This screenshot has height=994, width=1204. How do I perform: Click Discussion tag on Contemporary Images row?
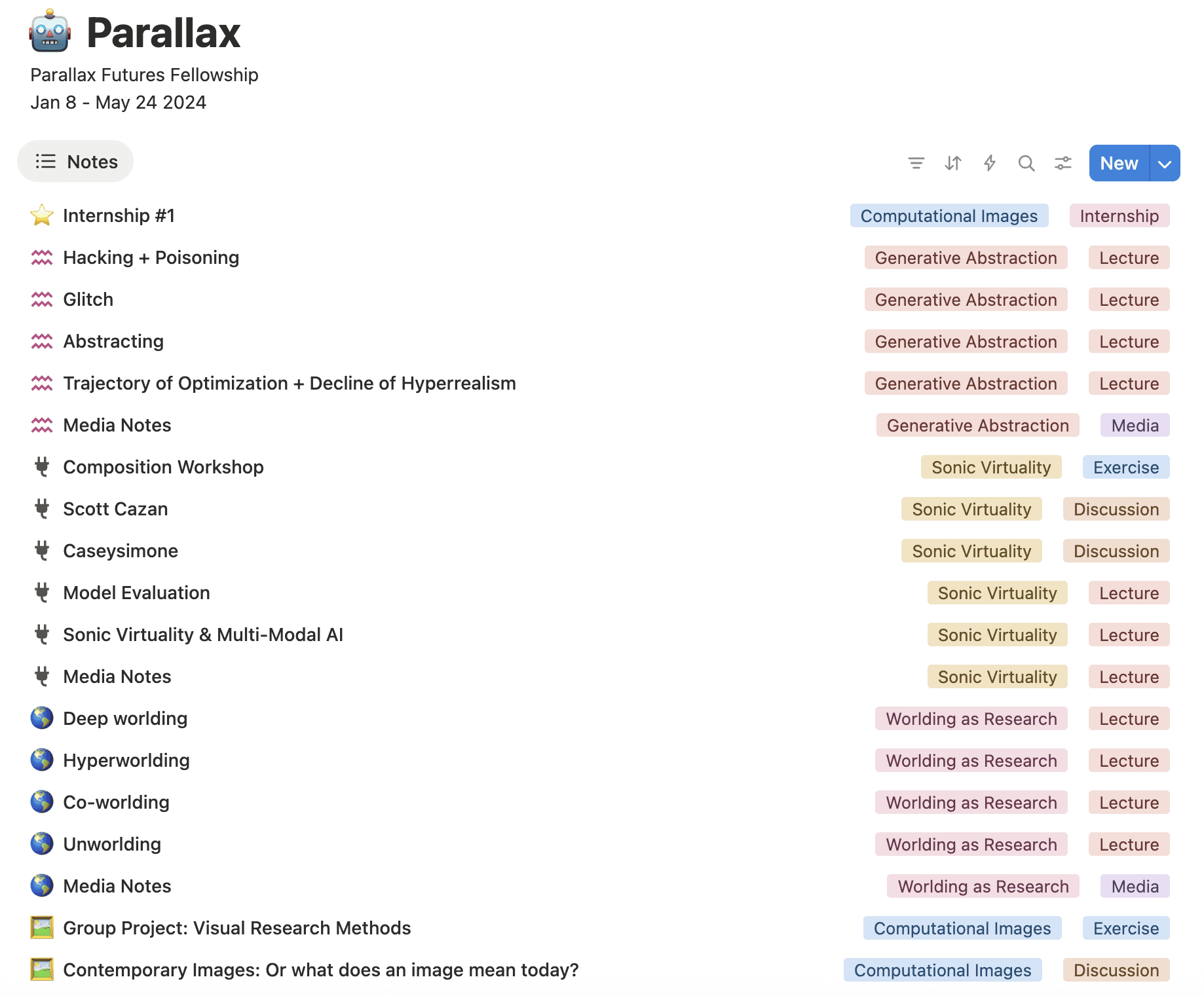pos(1116,970)
